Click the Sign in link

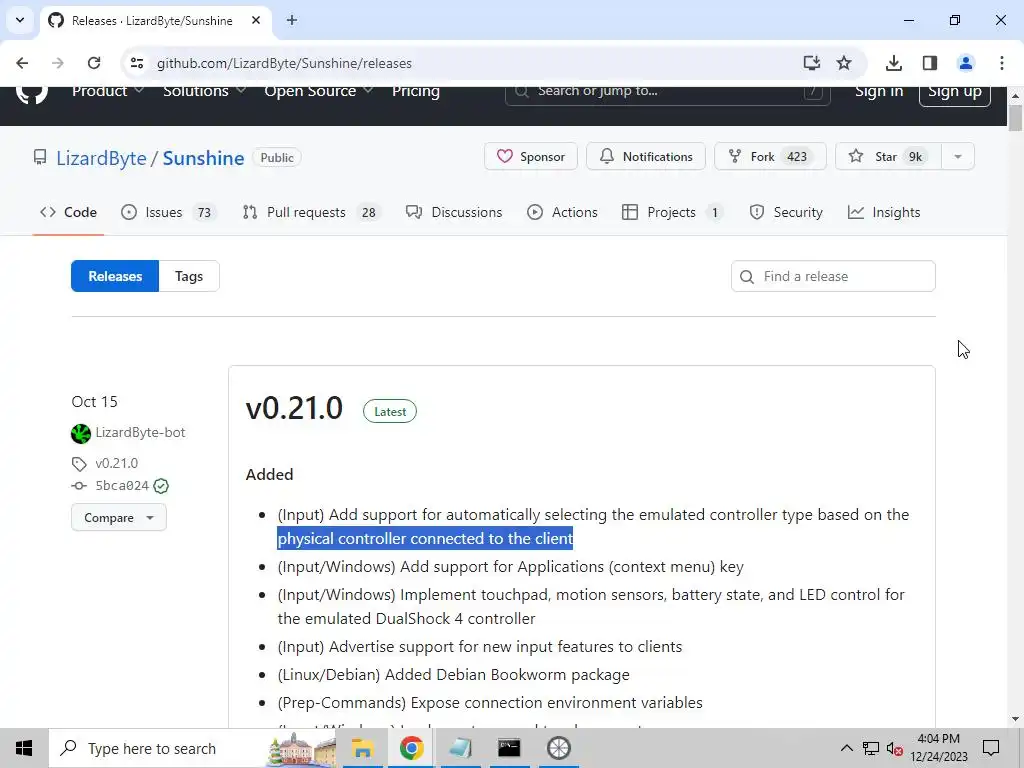tap(878, 91)
